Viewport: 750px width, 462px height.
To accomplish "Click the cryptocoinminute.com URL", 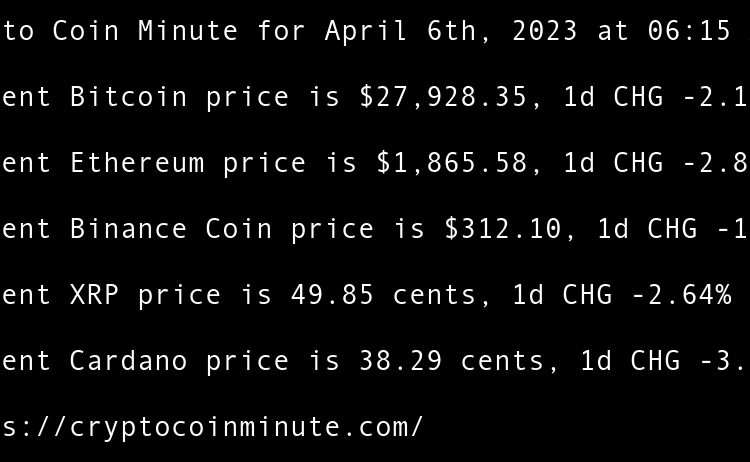I will tap(213, 427).
